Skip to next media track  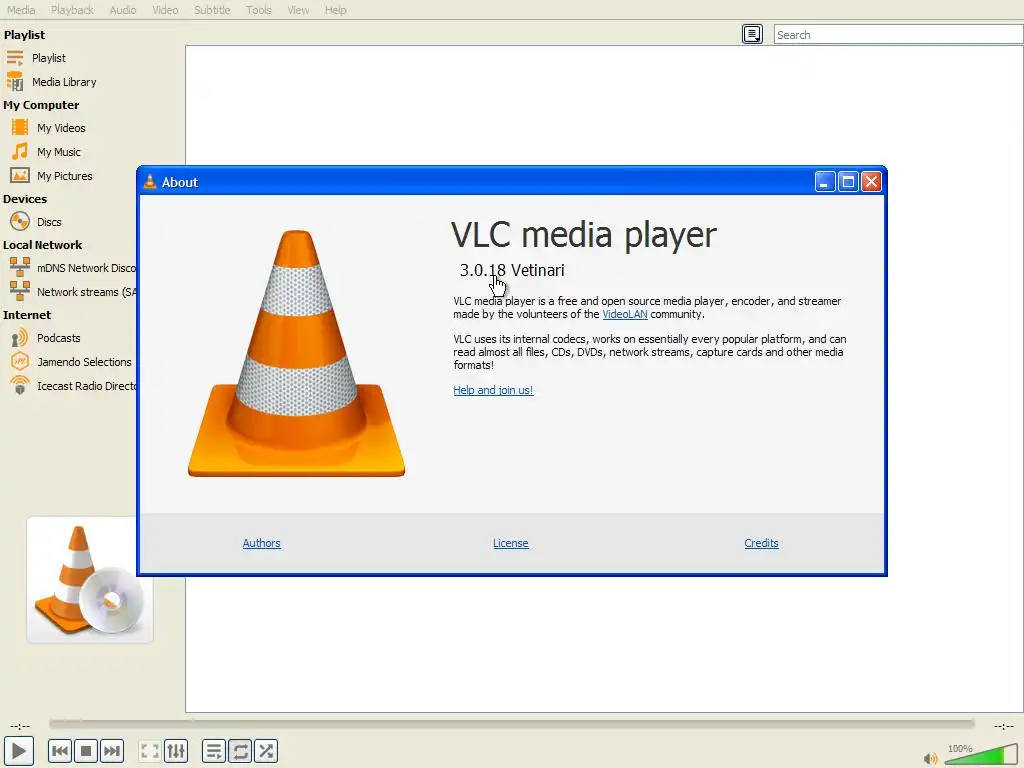(112, 751)
